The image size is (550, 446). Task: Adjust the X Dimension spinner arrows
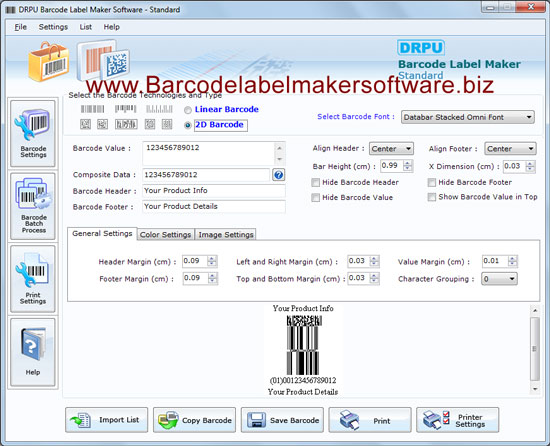point(530,166)
